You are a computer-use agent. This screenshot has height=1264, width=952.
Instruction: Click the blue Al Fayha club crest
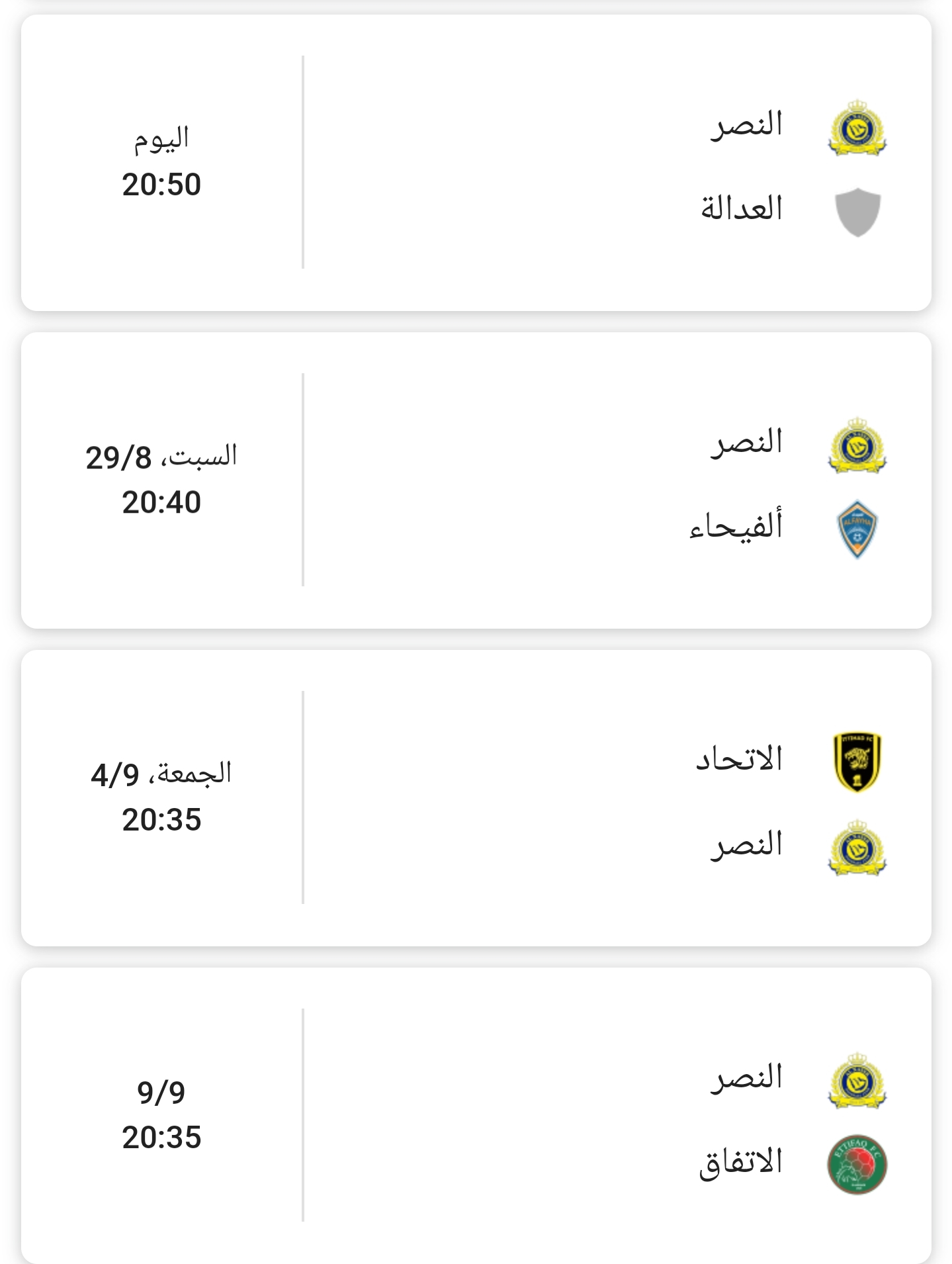pos(857,529)
